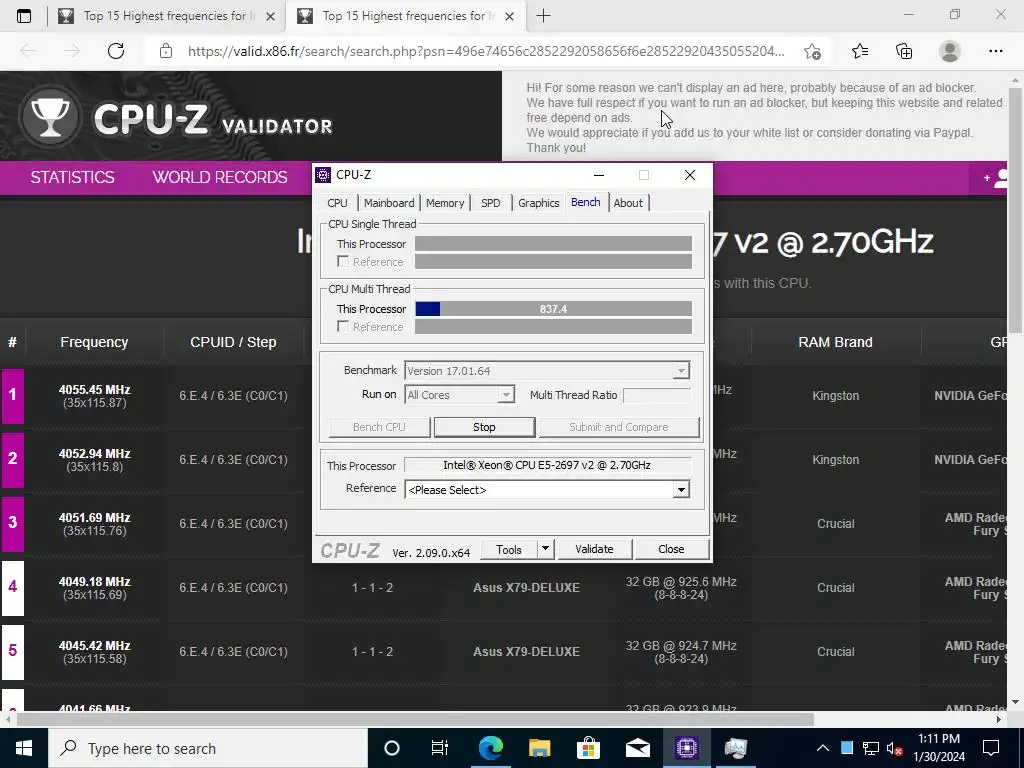Open Cortana circle on taskbar

pyautogui.click(x=392, y=748)
